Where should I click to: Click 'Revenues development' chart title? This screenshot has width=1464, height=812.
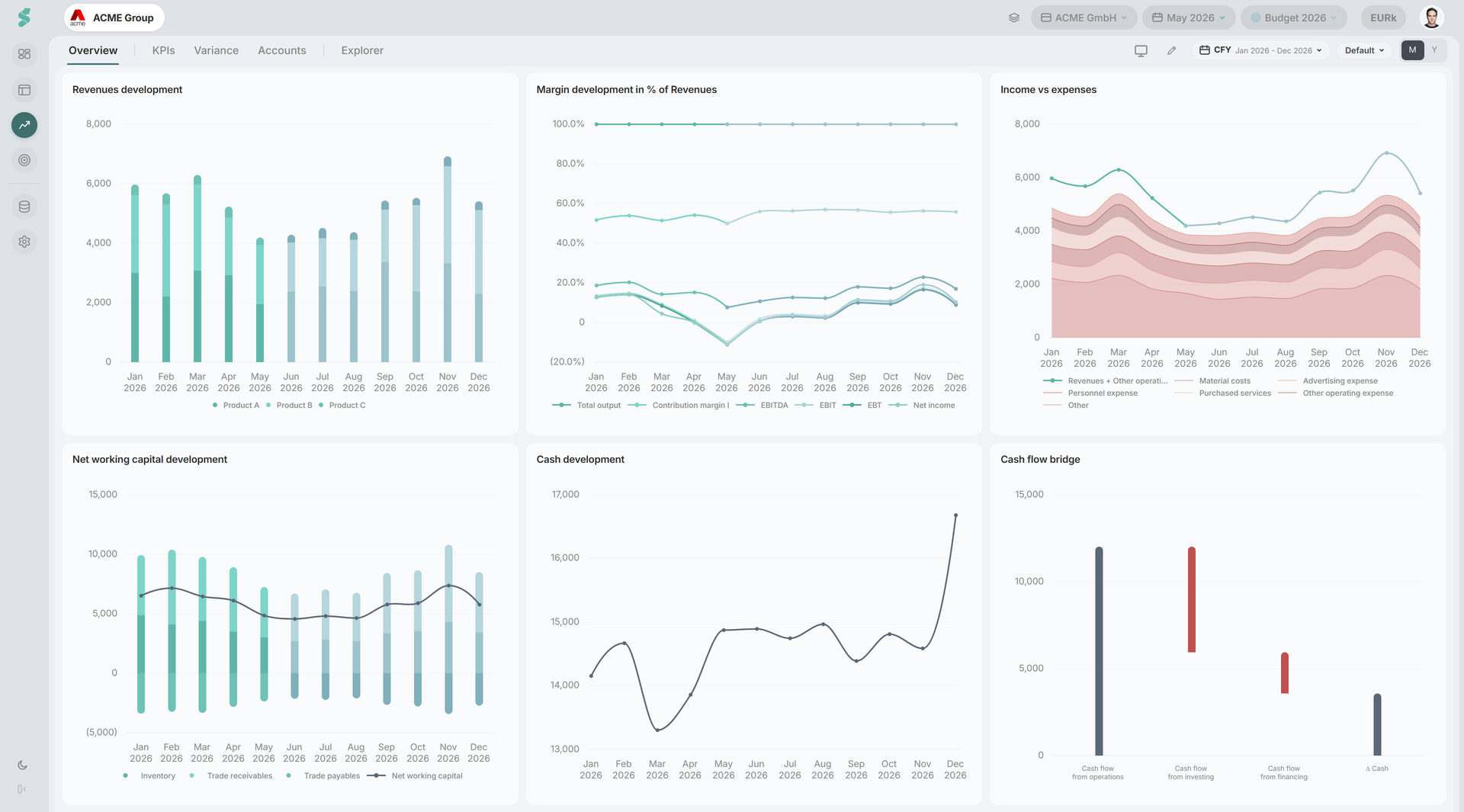pos(127,89)
